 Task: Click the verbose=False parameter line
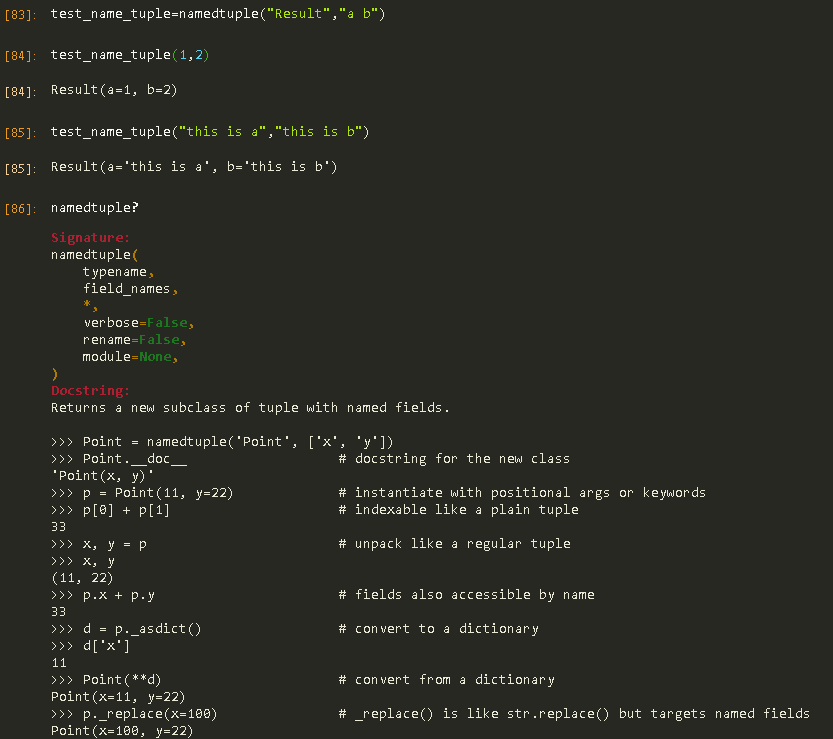coord(138,322)
